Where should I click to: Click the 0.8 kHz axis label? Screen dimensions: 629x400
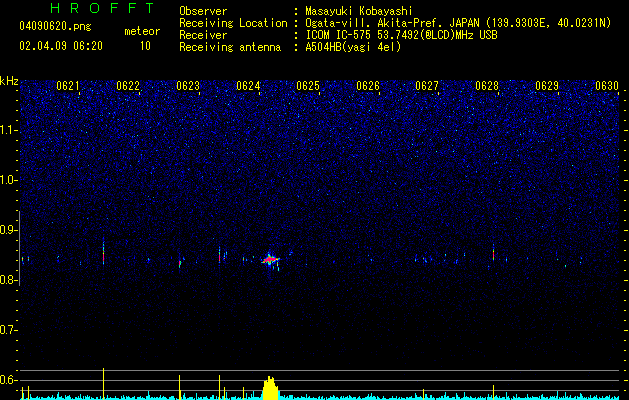[x=8, y=280]
